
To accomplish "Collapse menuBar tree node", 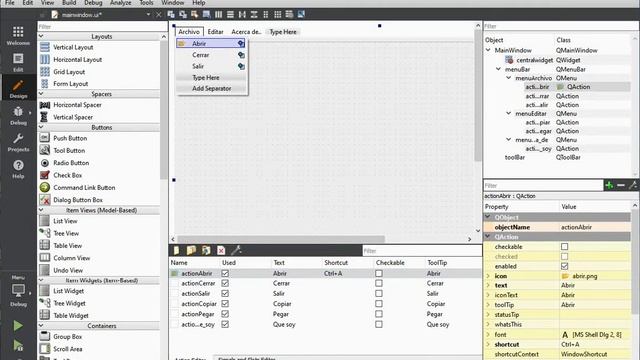I will coord(498,69).
